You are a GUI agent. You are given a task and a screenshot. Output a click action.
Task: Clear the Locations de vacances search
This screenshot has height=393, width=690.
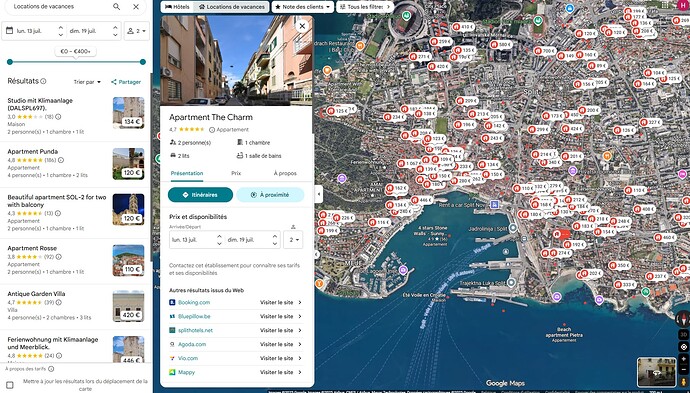tap(136, 7)
